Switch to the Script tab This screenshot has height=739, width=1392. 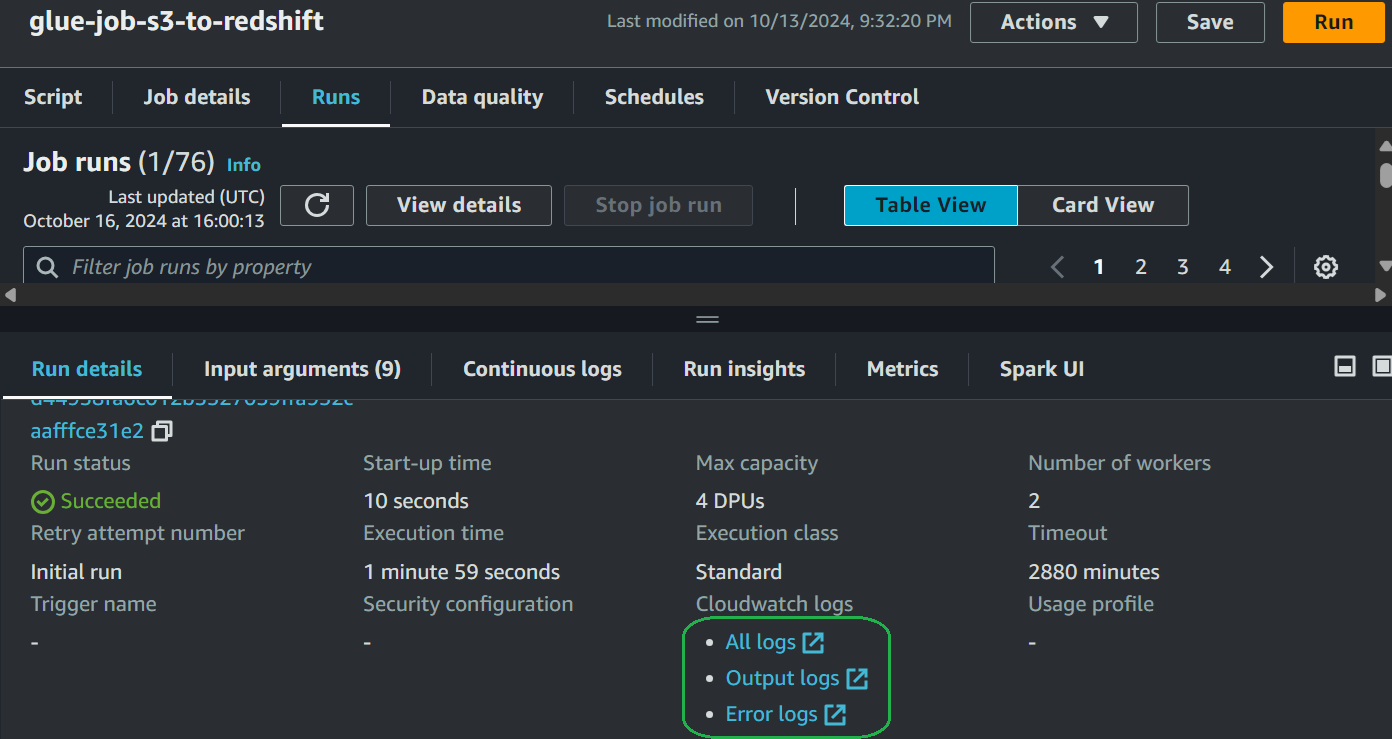point(53,97)
